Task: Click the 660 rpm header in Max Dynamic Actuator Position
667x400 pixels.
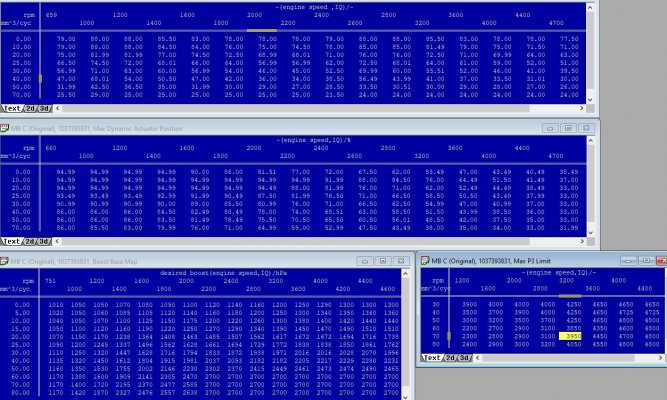Action: (x=51, y=148)
